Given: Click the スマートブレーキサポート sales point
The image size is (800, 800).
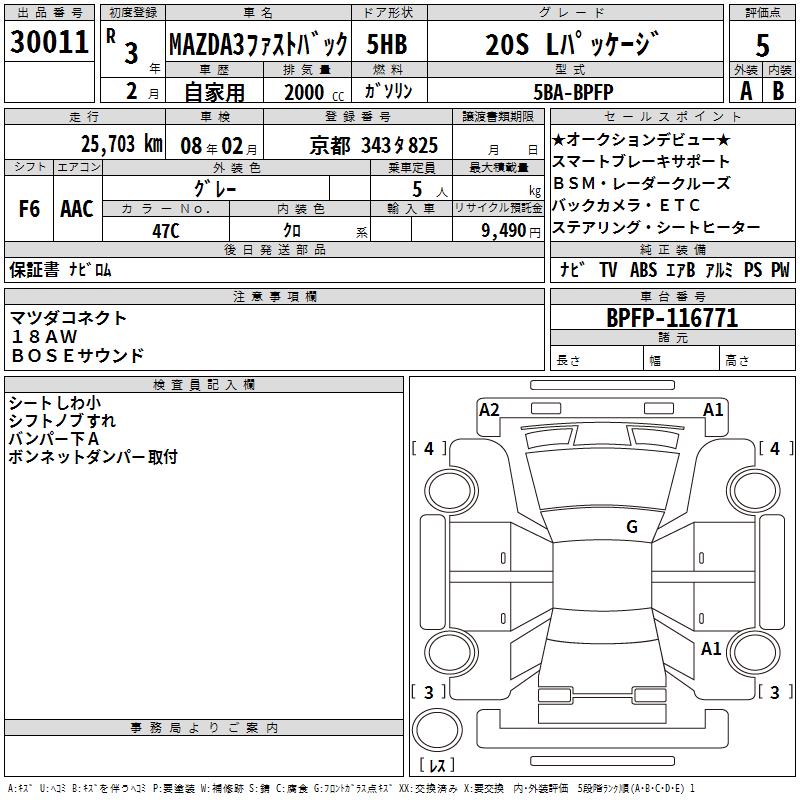Looking at the screenshot, I should [641, 161].
